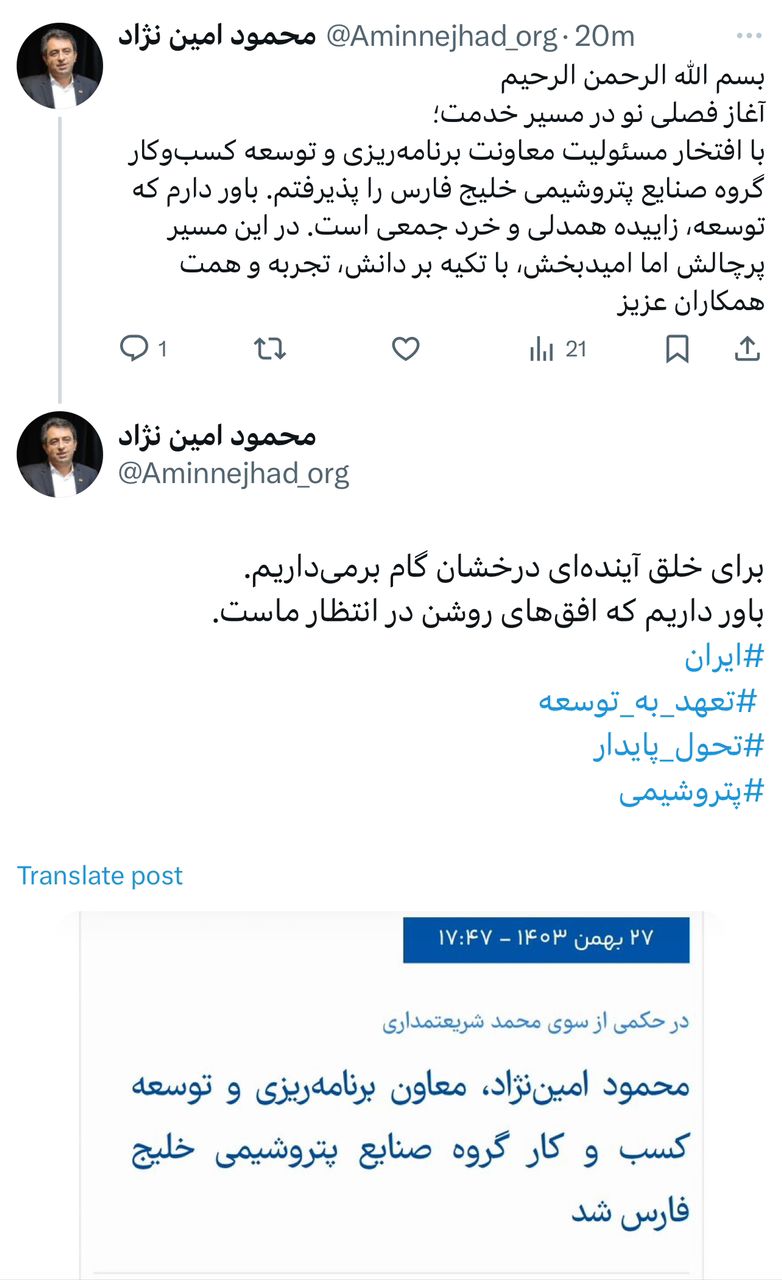Open the #ایران hashtag
The image size is (782, 1280).
[724, 657]
